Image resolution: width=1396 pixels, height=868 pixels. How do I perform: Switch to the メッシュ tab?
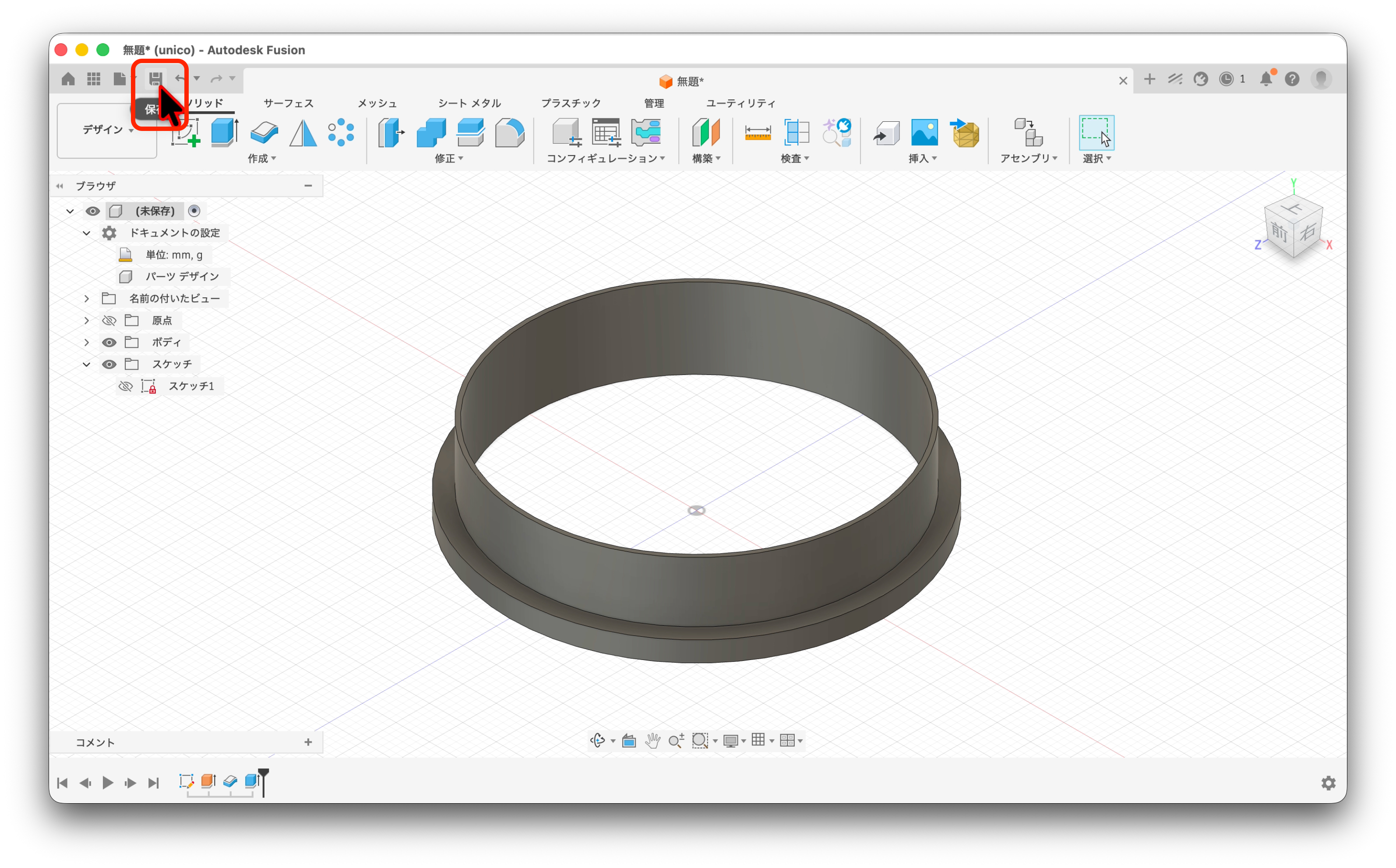tap(377, 103)
